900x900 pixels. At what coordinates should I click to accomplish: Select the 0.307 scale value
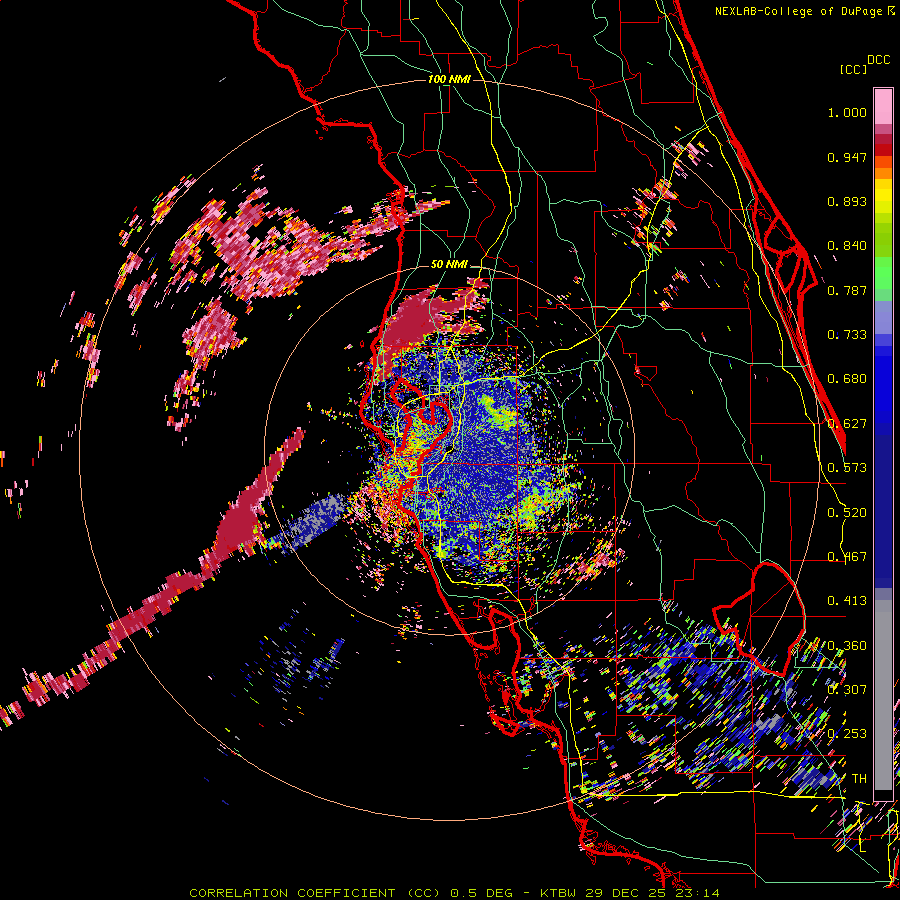point(847,690)
